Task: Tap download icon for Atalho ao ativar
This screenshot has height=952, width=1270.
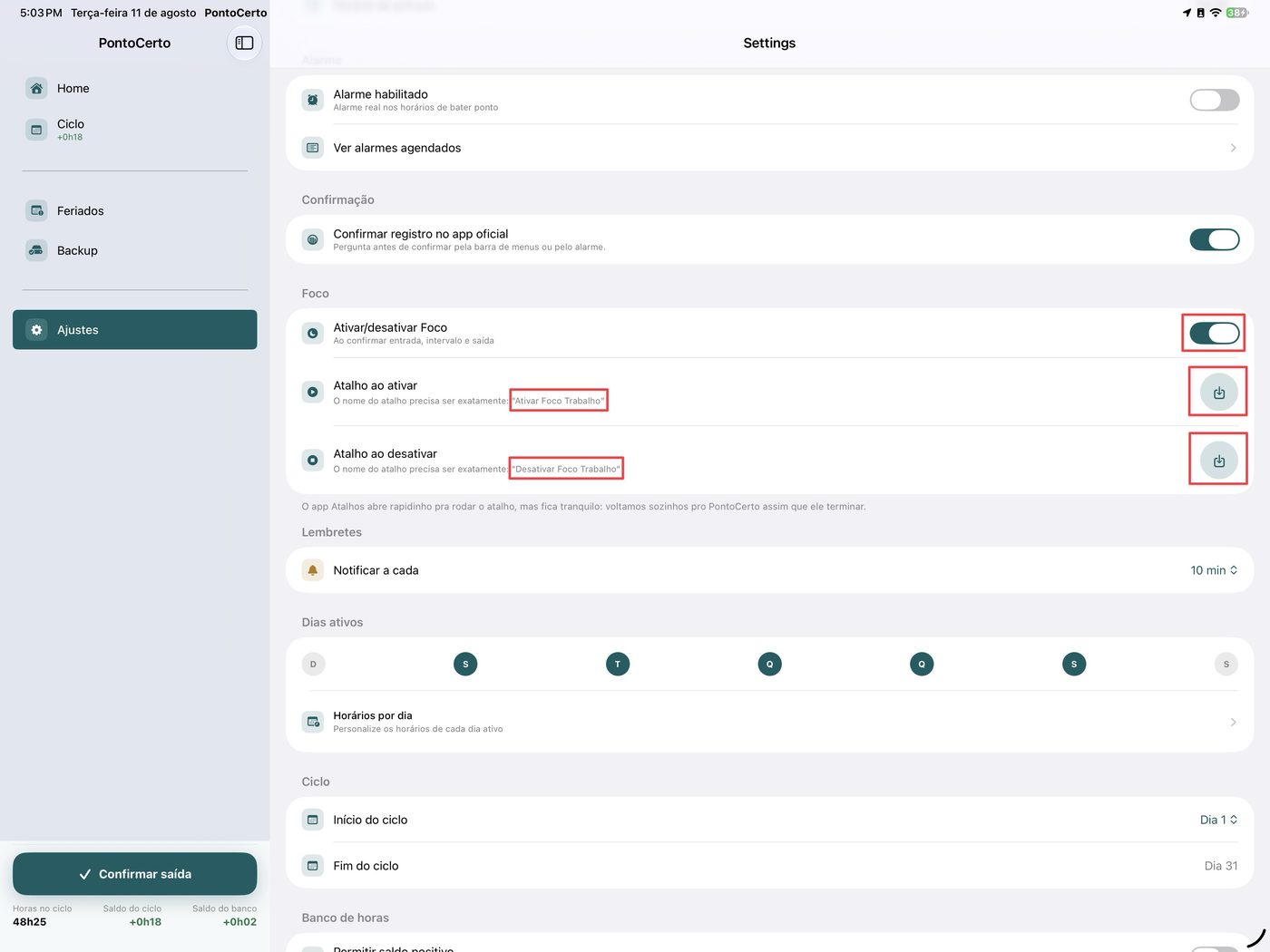Action: click(1218, 393)
